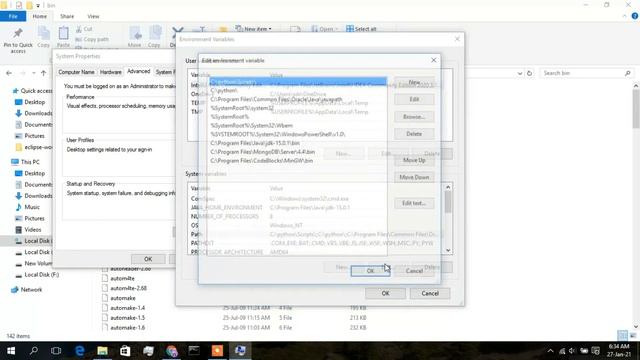Click Move Up in edit variable dialog
This screenshot has width=640, height=360.
click(414, 160)
